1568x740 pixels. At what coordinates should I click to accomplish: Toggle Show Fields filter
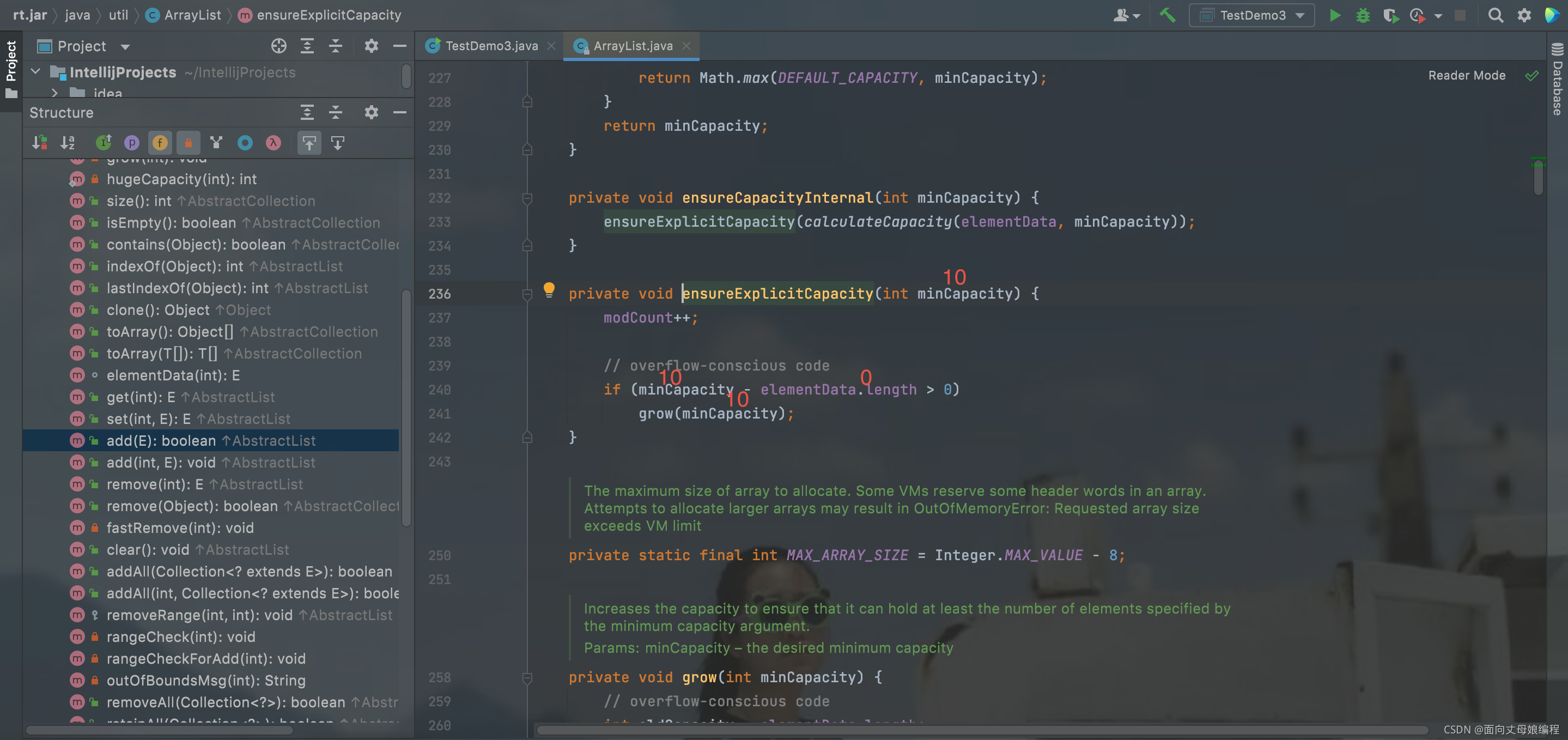[160, 143]
